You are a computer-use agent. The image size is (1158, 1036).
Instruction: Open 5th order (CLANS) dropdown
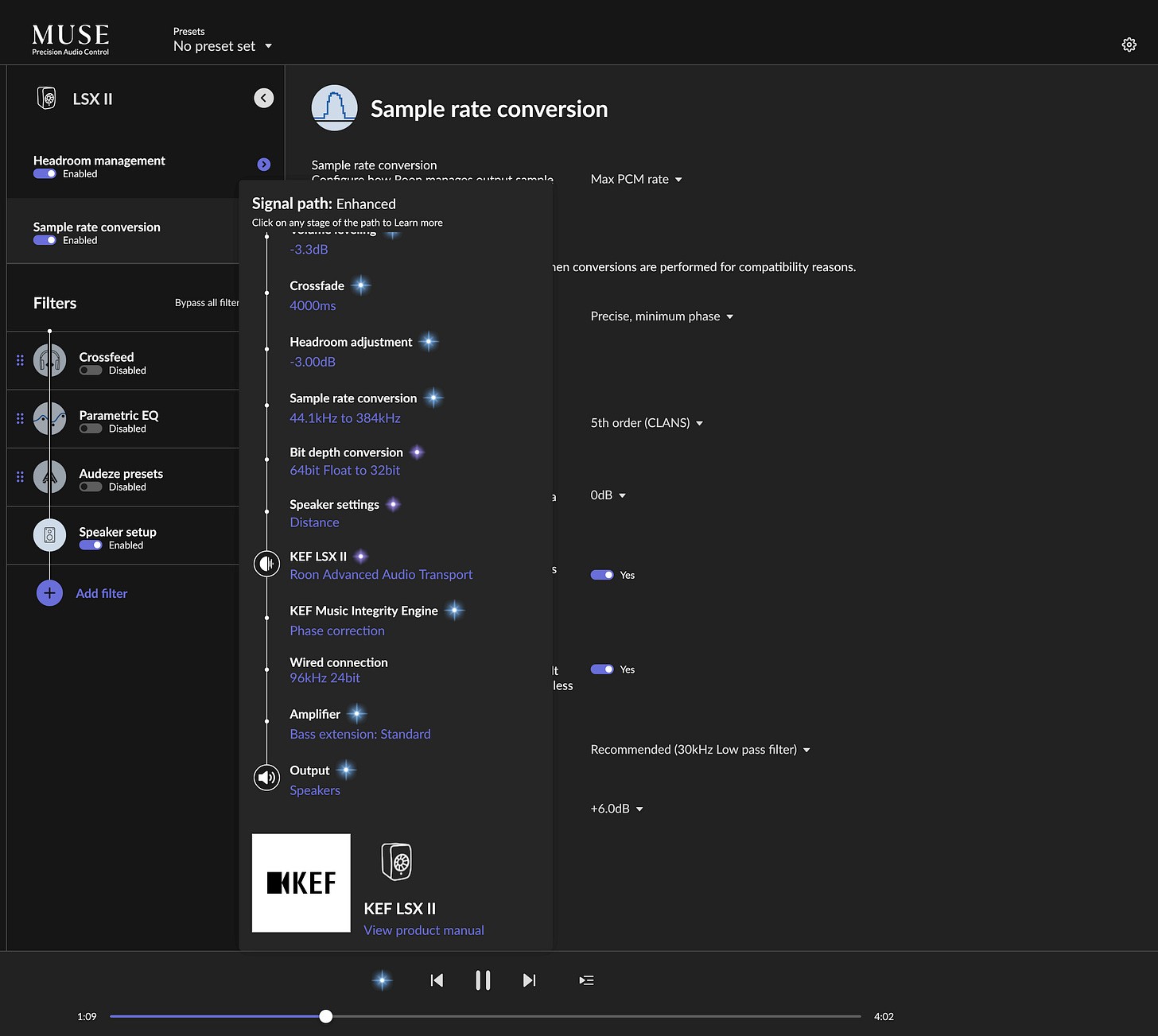647,423
